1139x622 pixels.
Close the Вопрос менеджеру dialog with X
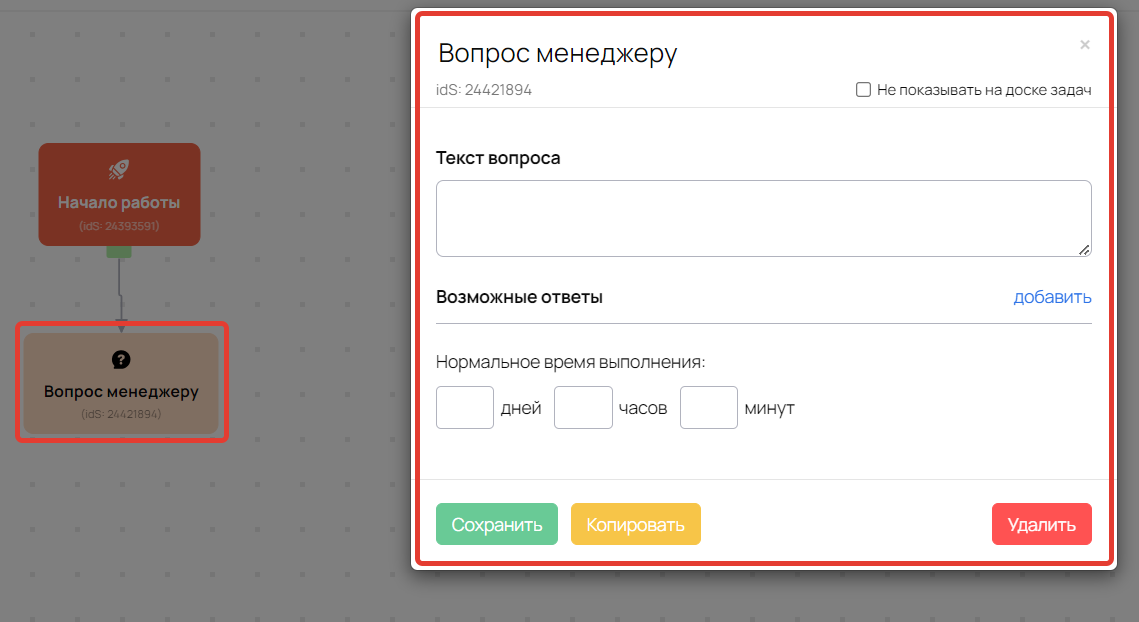(x=1085, y=45)
